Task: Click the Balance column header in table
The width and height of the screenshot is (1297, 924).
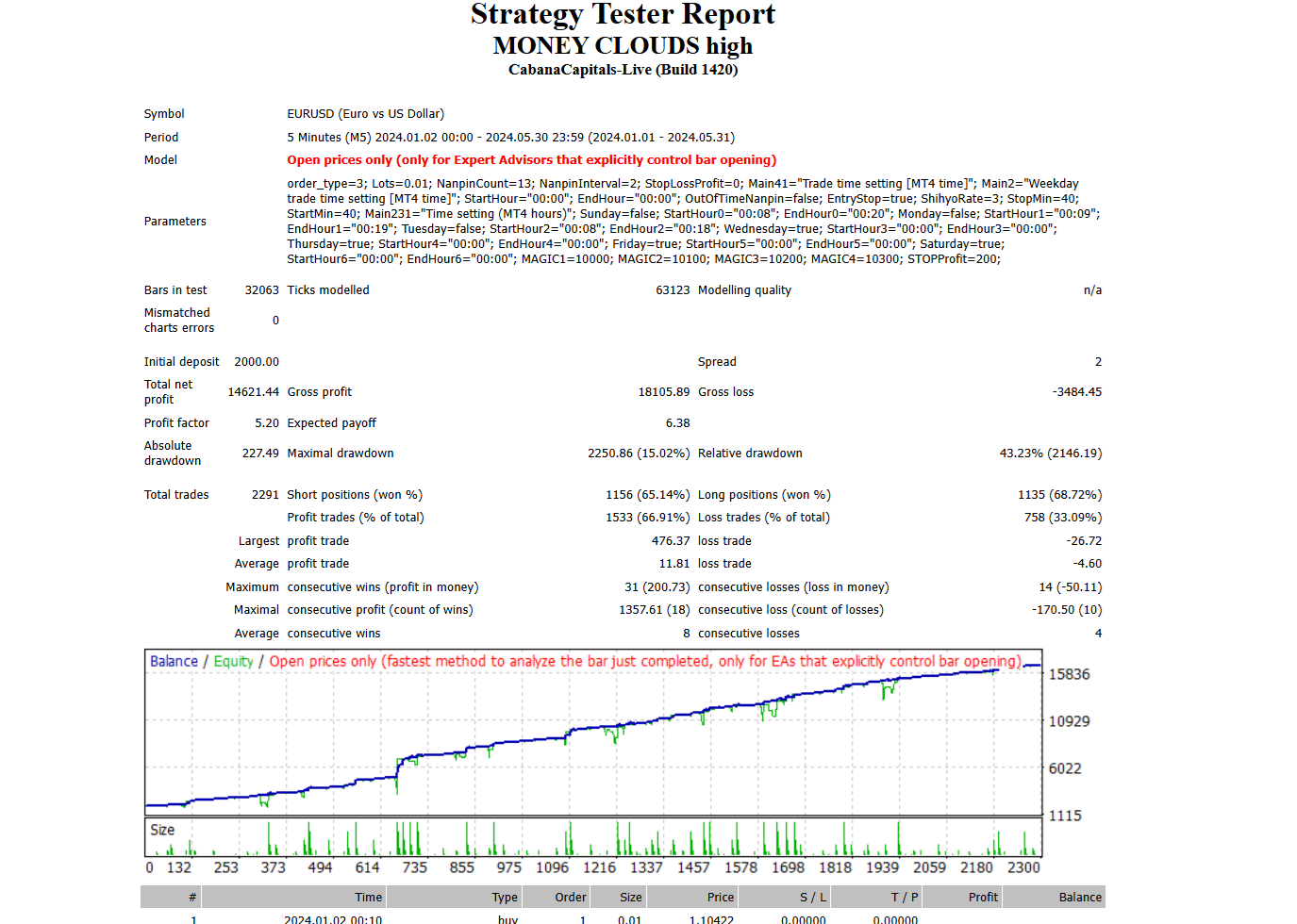Action: 1079,898
